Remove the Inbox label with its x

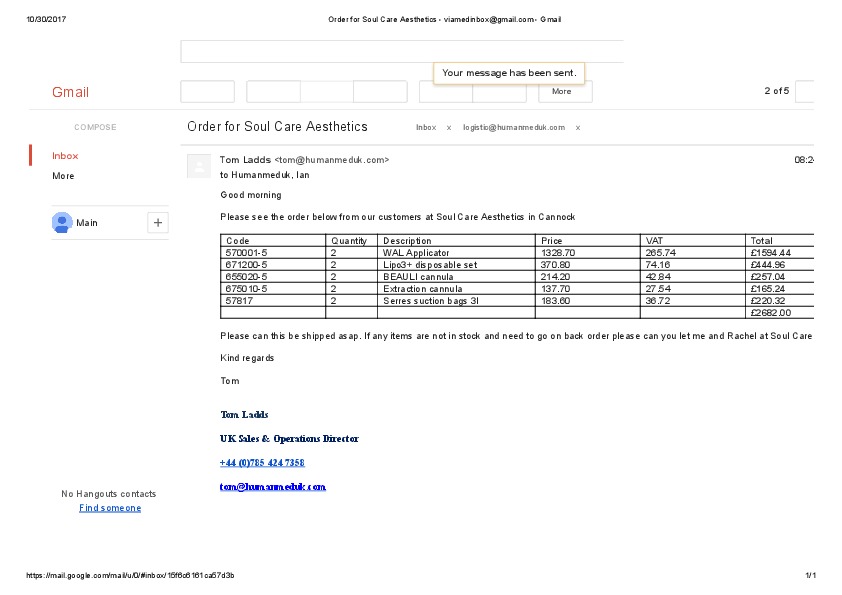(x=449, y=128)
